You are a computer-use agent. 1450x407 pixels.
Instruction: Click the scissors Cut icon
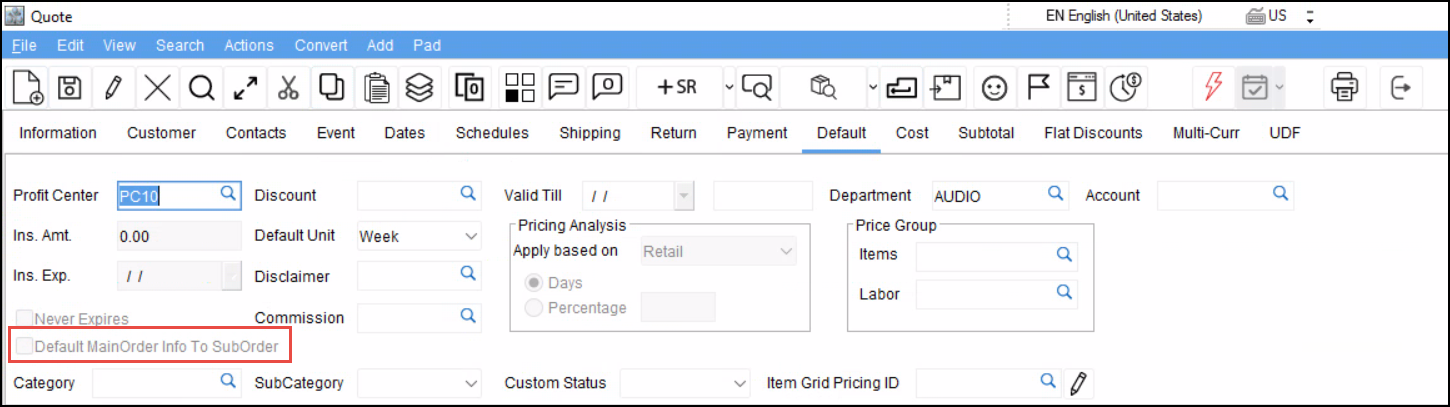288,88
